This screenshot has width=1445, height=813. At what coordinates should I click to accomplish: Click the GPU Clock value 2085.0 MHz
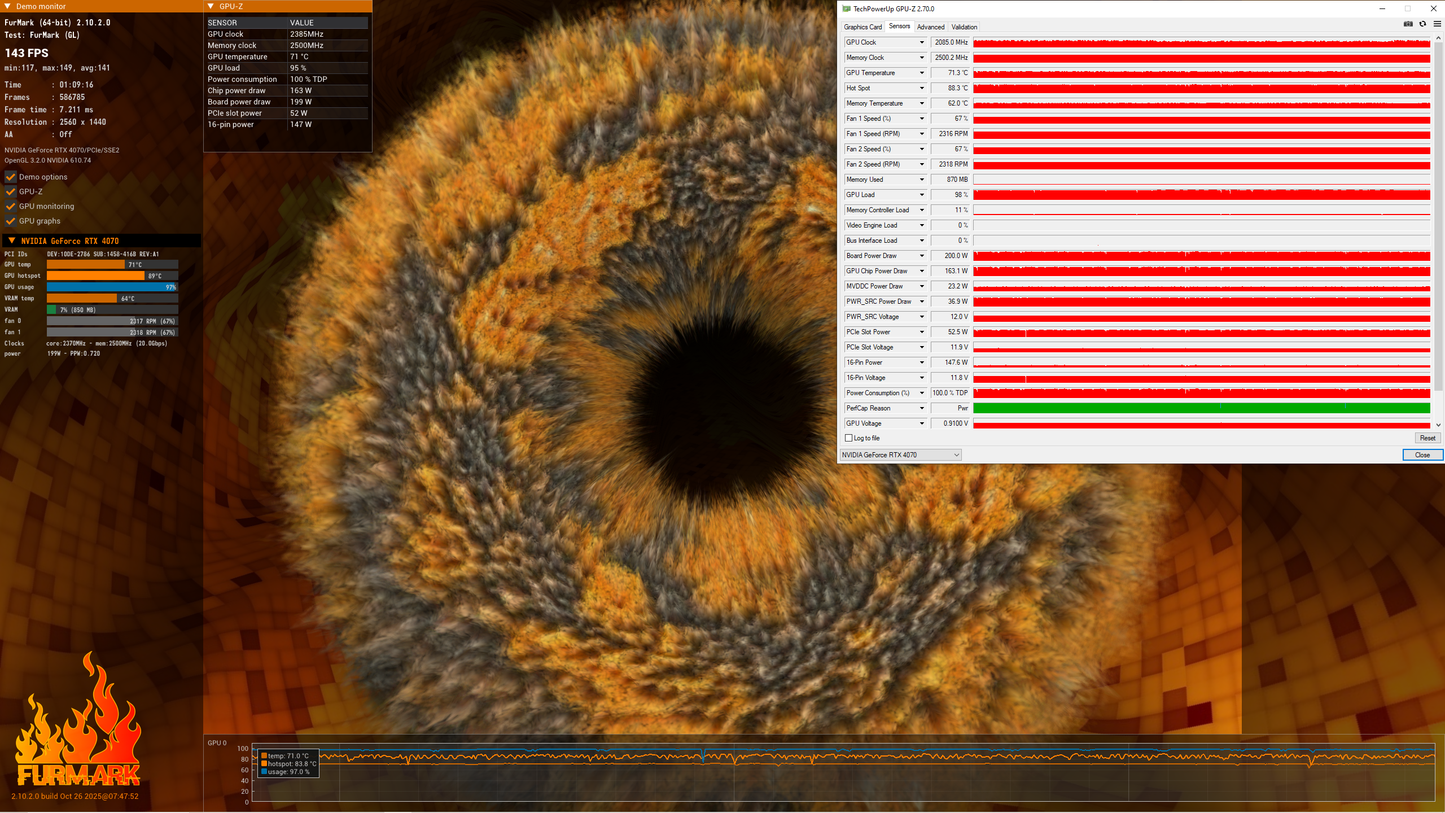[950, 43]
